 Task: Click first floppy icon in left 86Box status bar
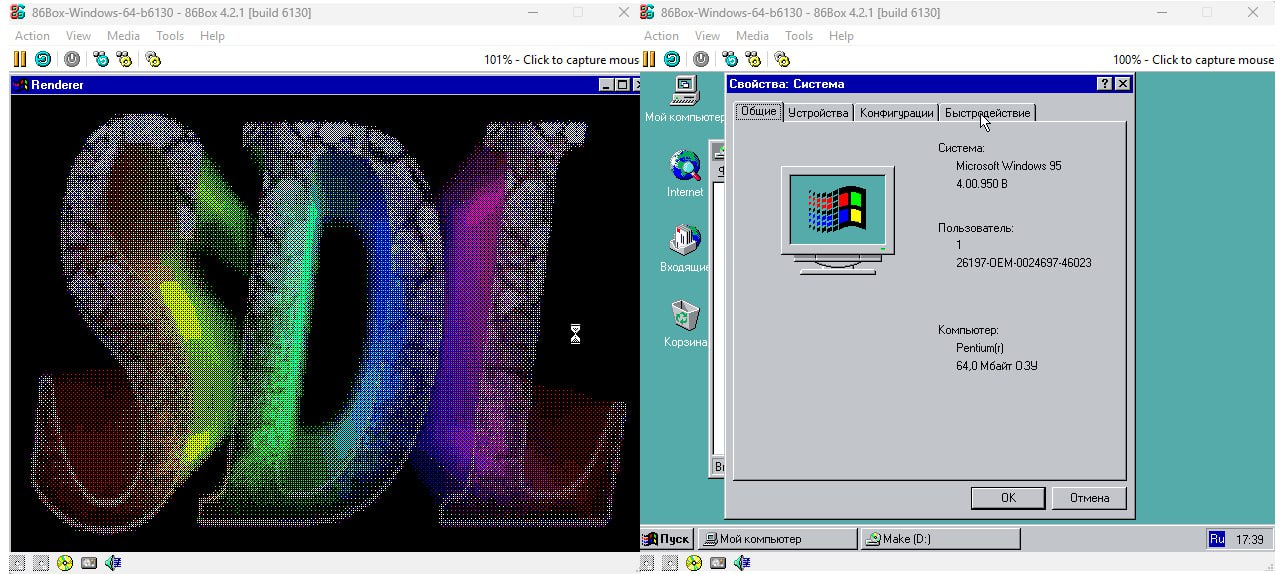click(x=18, y=563)
